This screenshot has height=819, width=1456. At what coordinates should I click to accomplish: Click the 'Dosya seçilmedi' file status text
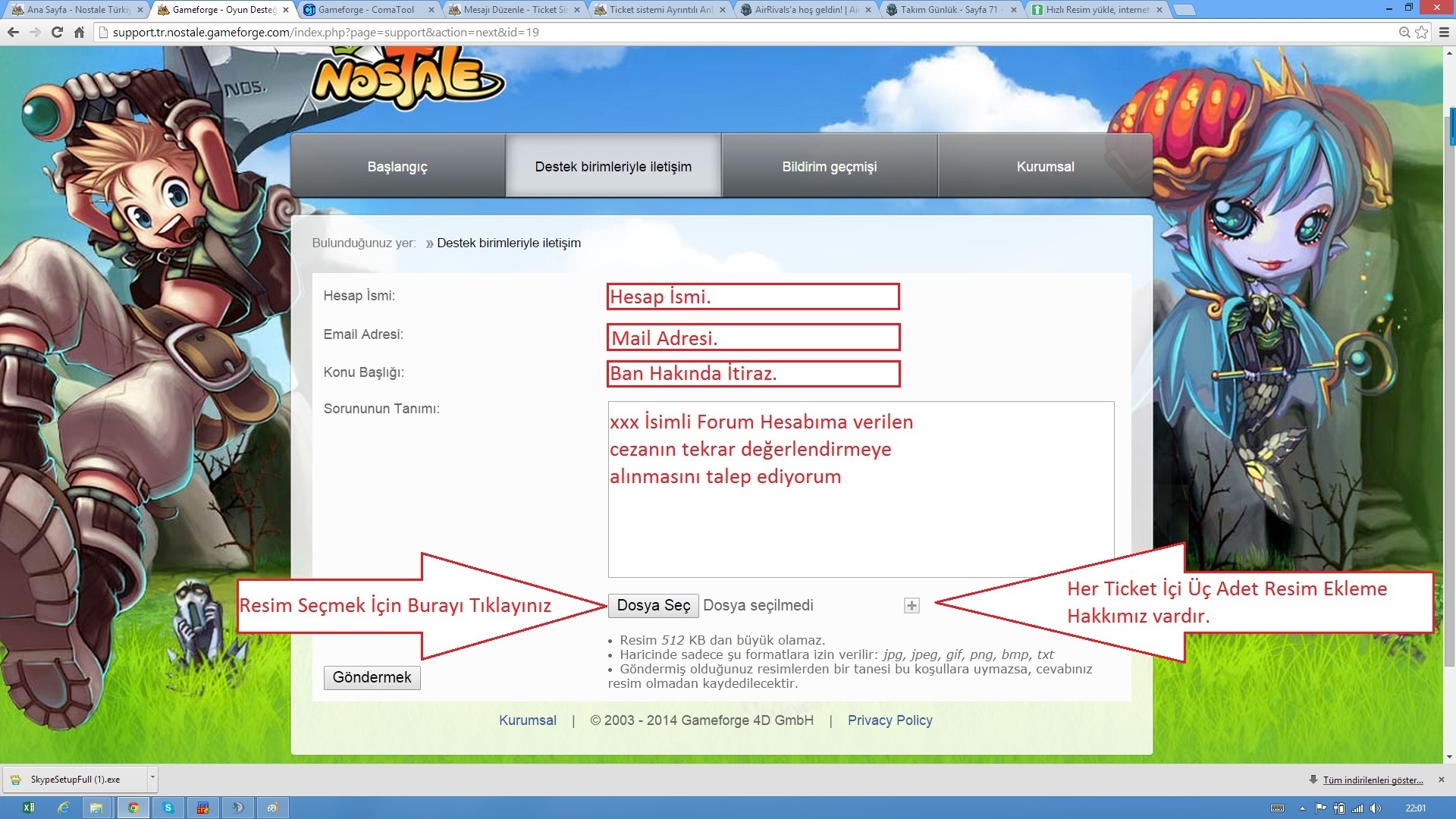click(758, 605)
